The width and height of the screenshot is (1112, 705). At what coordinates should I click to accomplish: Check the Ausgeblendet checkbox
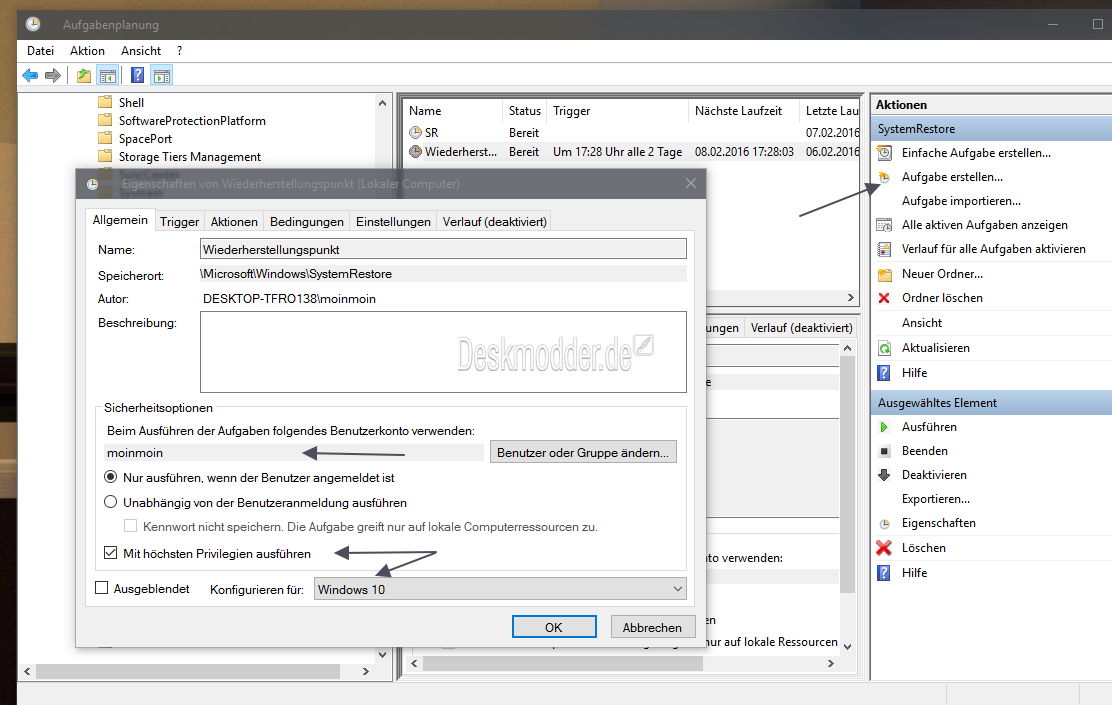click(101, 588)
